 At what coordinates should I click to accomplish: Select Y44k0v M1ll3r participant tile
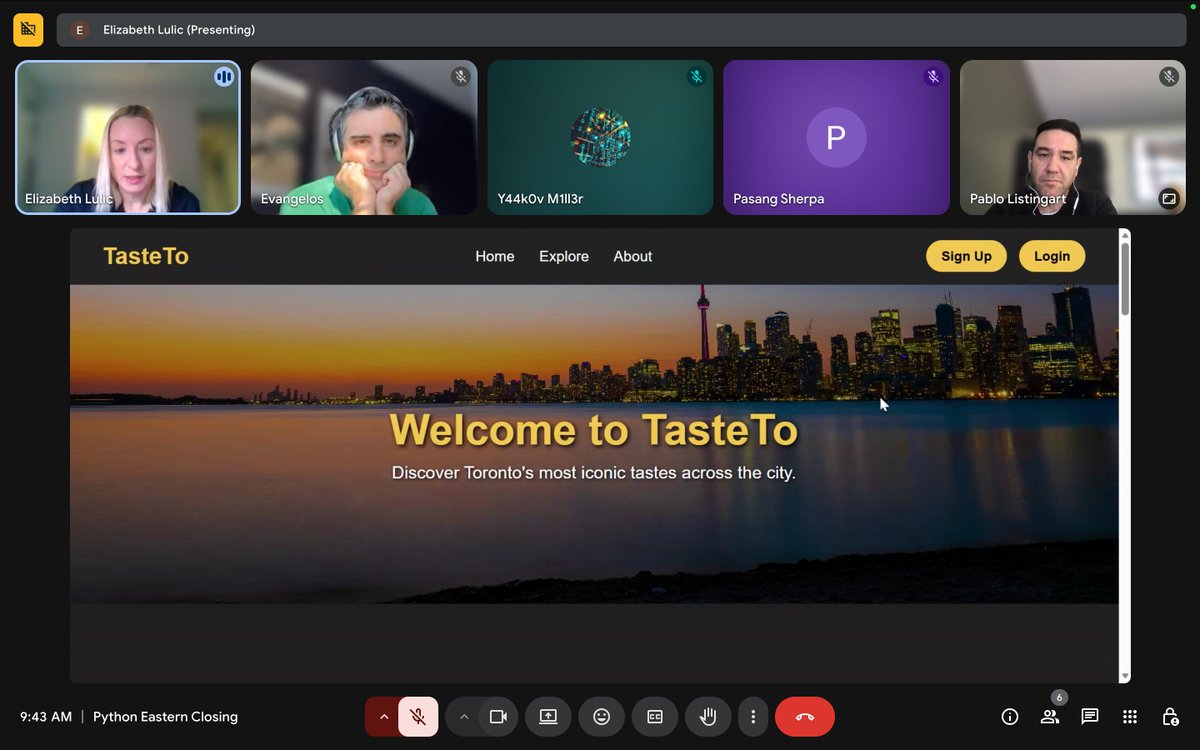(x=600, y=138)
